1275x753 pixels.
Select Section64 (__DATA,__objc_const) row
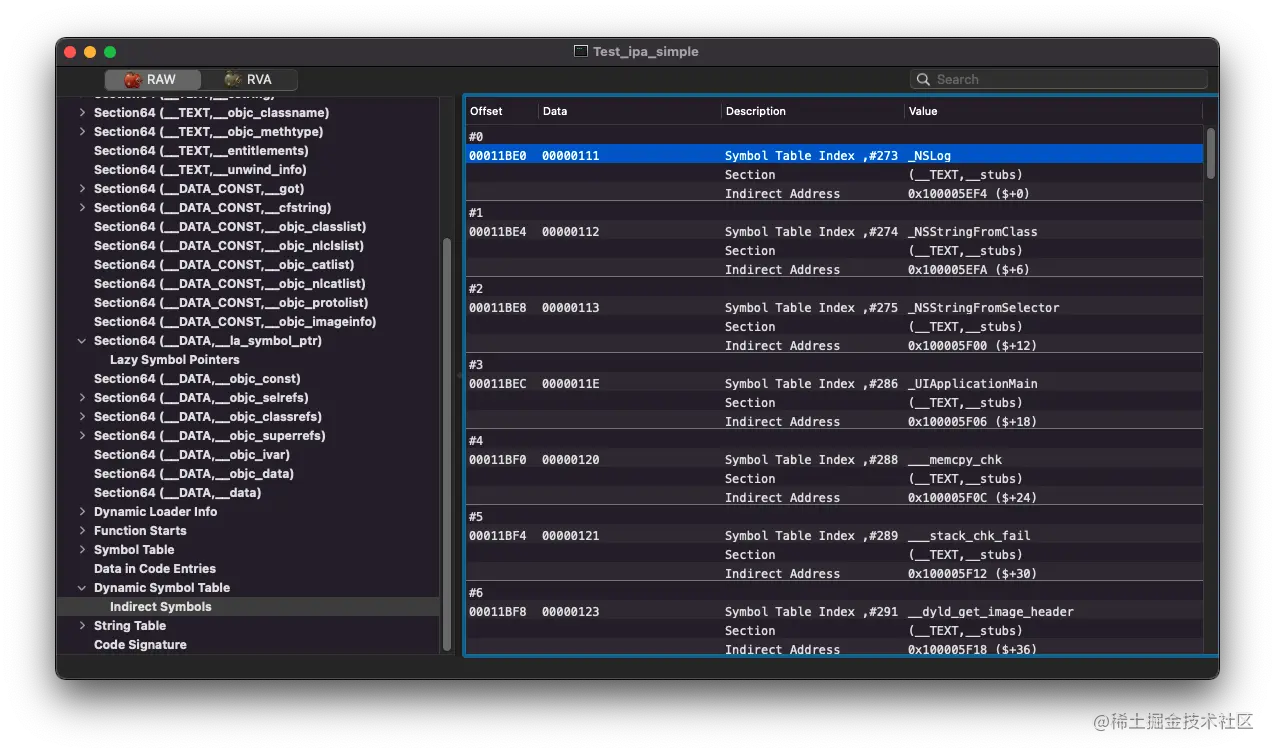248,379
